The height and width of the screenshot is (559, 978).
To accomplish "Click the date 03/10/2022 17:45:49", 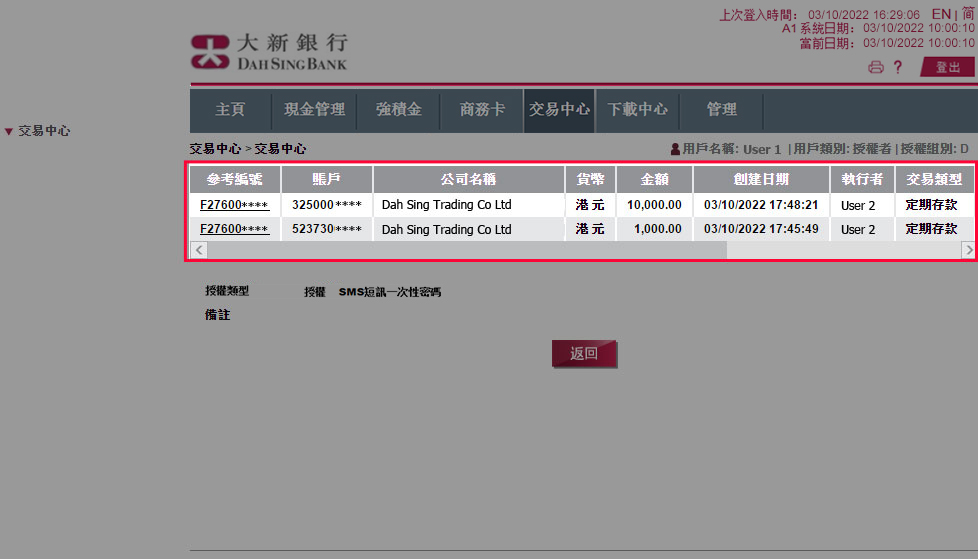I will 761,229.
